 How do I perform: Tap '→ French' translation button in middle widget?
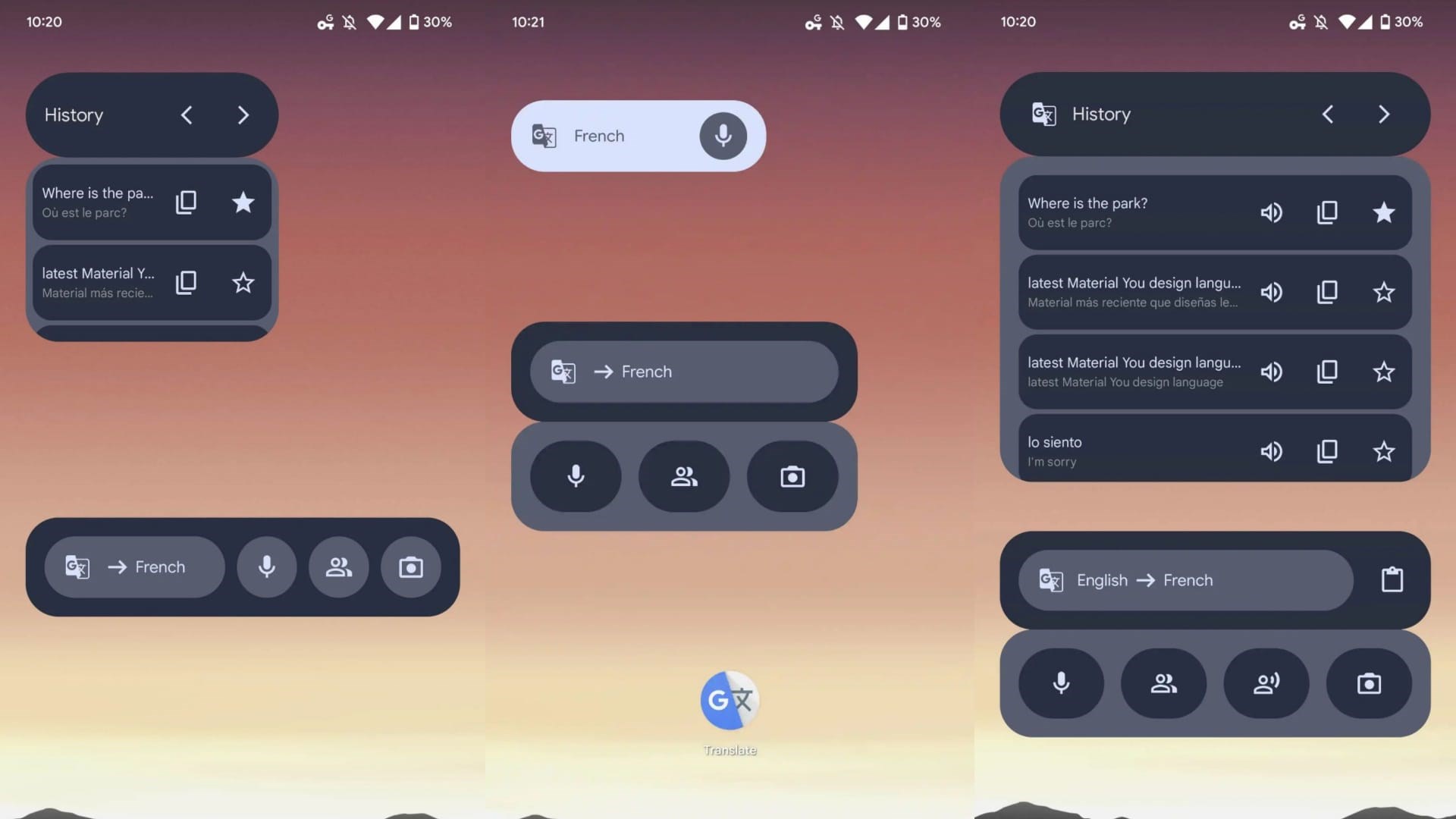point(683,371)
